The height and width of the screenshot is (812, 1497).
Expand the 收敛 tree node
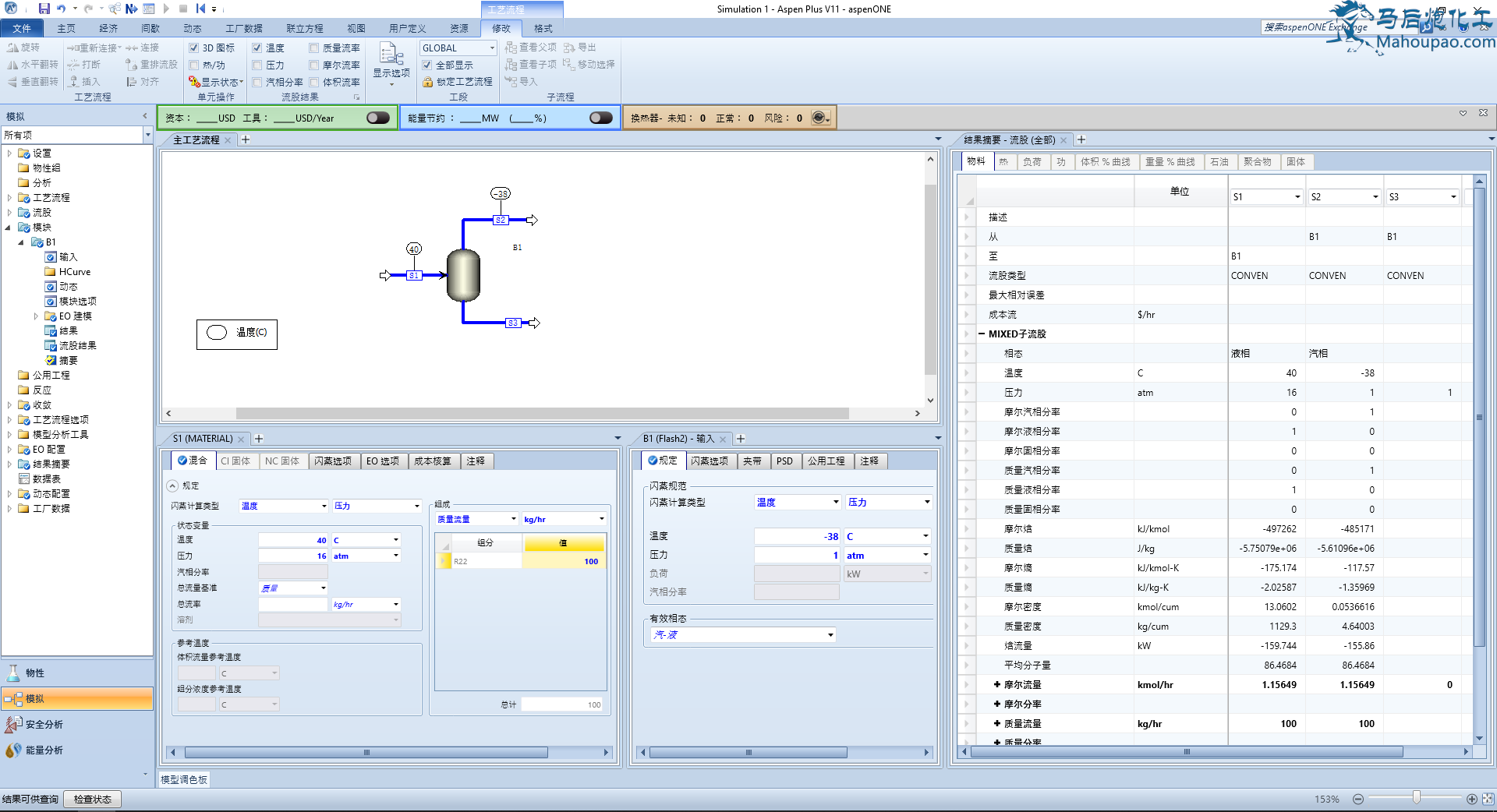9,405
